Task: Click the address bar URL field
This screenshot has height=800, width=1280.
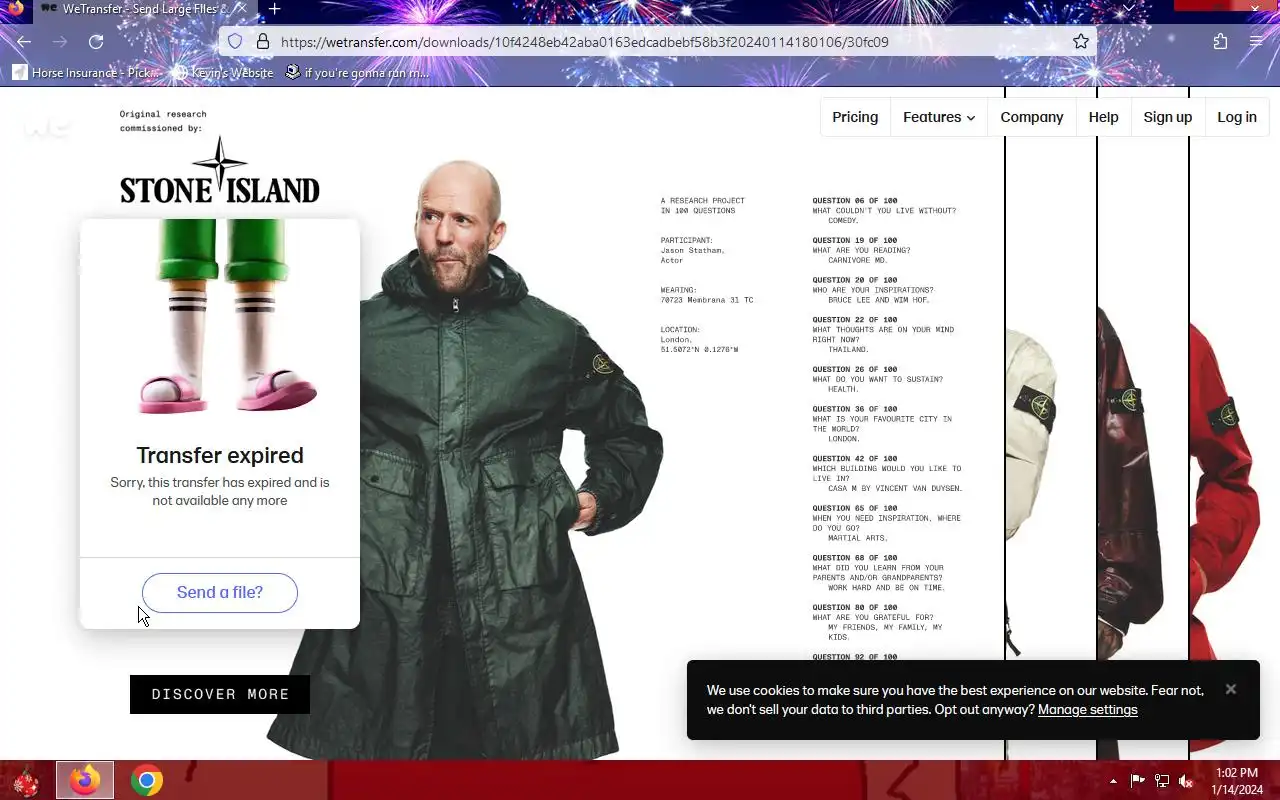Action: click(x=660, y=42)
